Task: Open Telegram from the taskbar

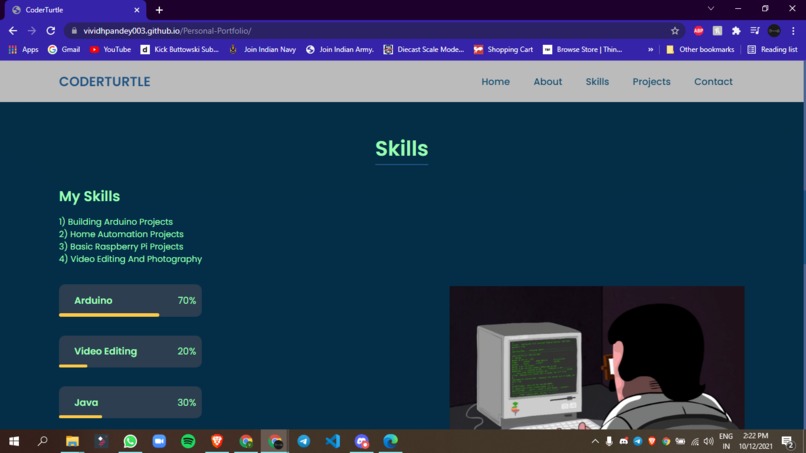Action: point(304,441)
